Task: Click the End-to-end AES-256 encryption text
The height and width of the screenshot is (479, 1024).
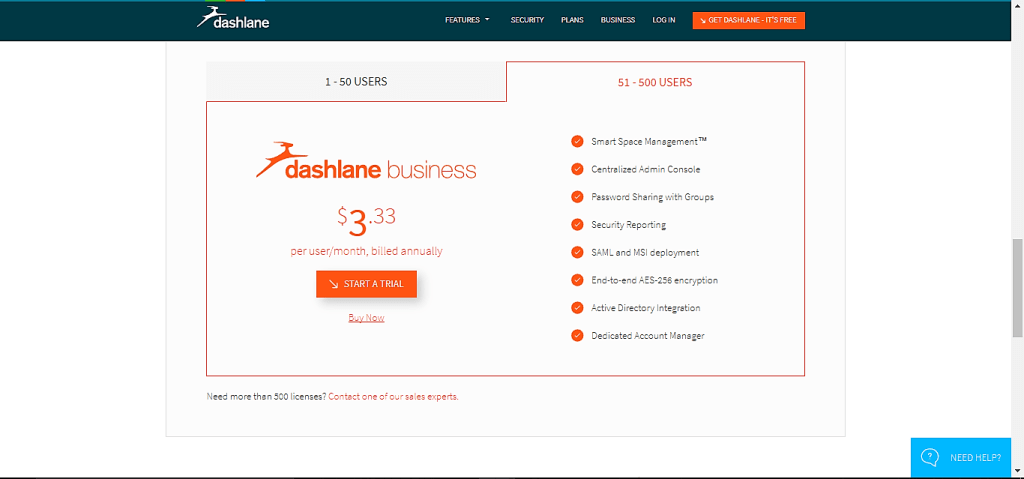Action: (654, 280)
